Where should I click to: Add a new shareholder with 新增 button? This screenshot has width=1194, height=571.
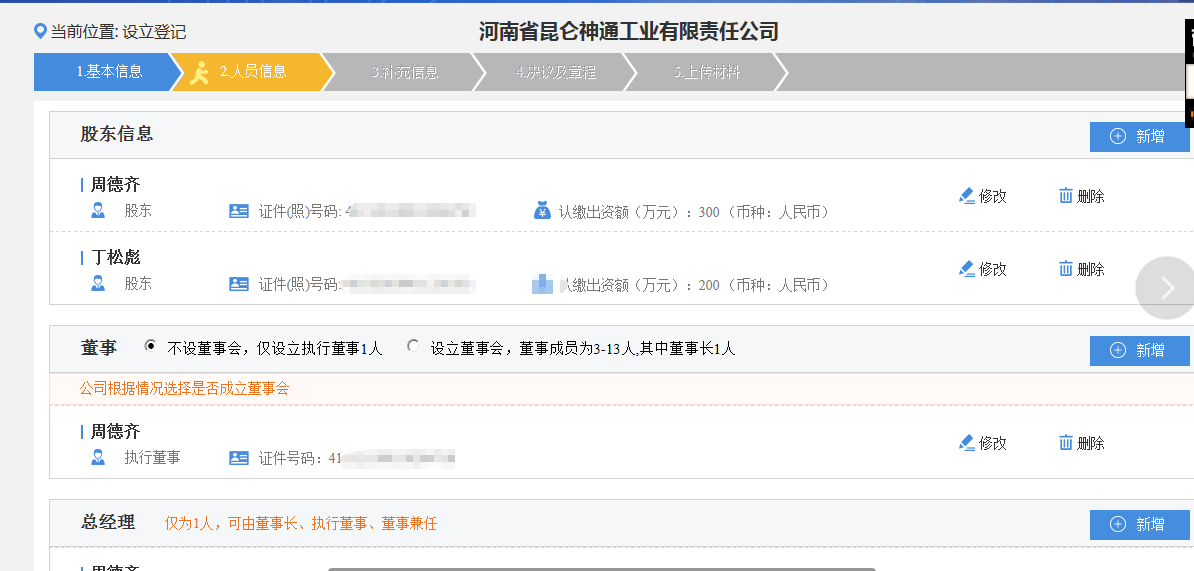click(1139, 137)
